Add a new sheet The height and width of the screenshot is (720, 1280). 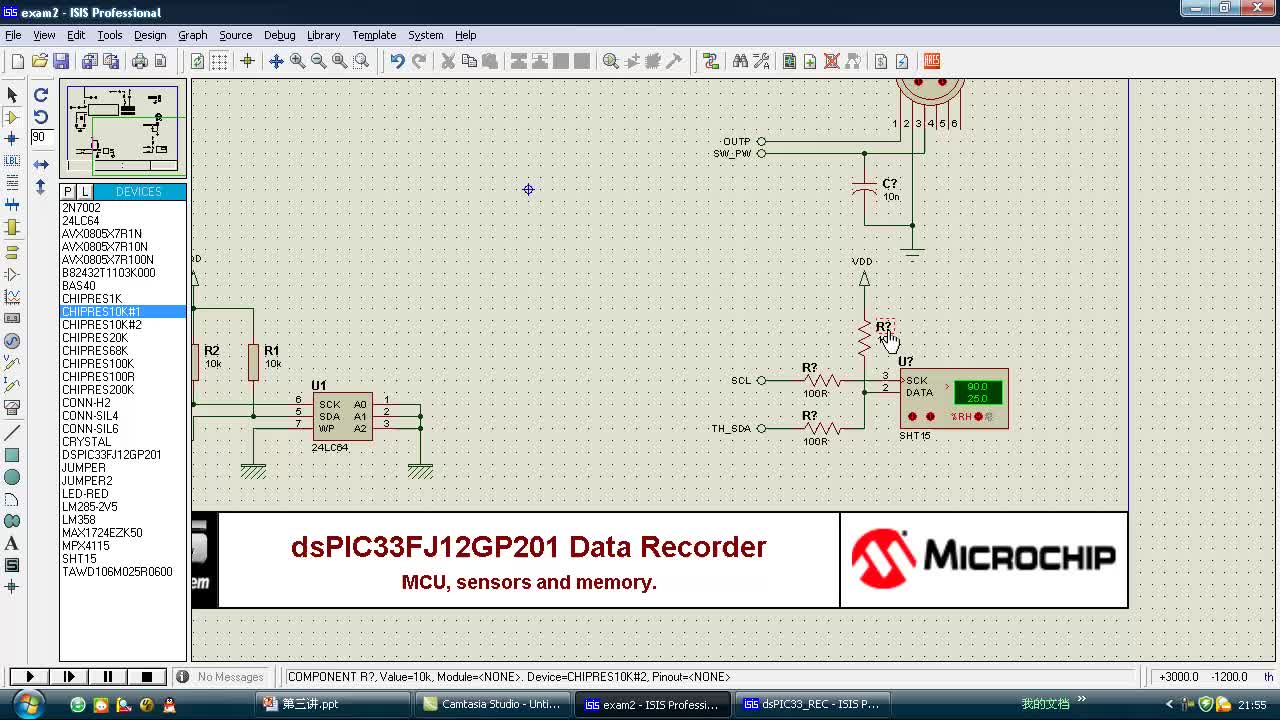coord(810,61)
